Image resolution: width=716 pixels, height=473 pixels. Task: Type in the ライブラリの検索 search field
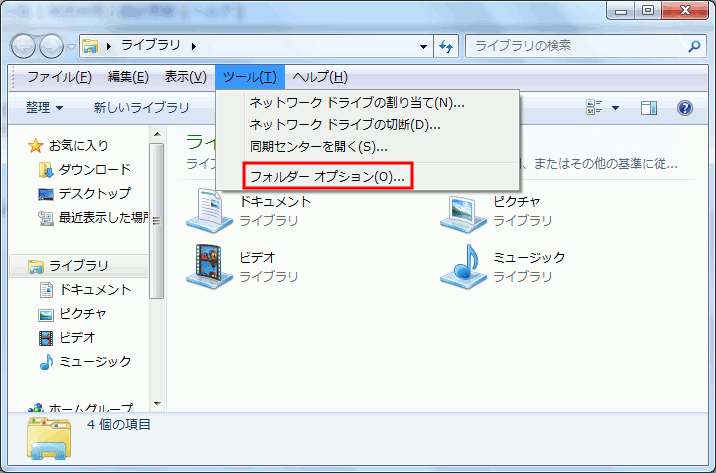pyautogui.click(x=575, y=46)
